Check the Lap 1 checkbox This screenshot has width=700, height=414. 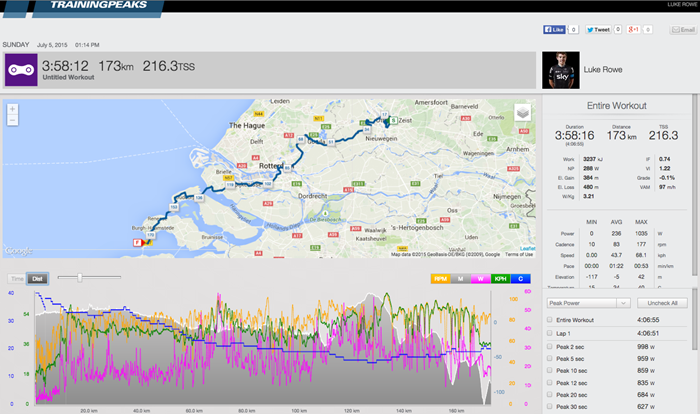[550, 333]
